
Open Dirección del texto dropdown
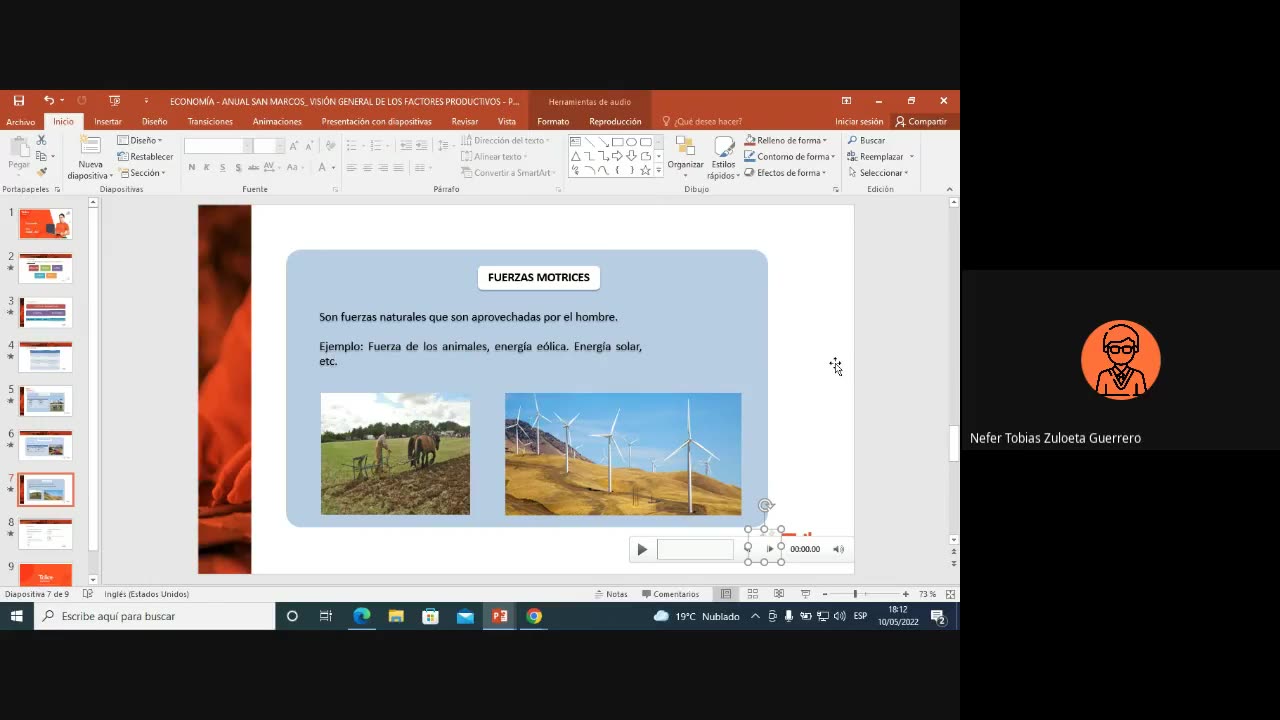pyautogui.click(x=505, y=140)
